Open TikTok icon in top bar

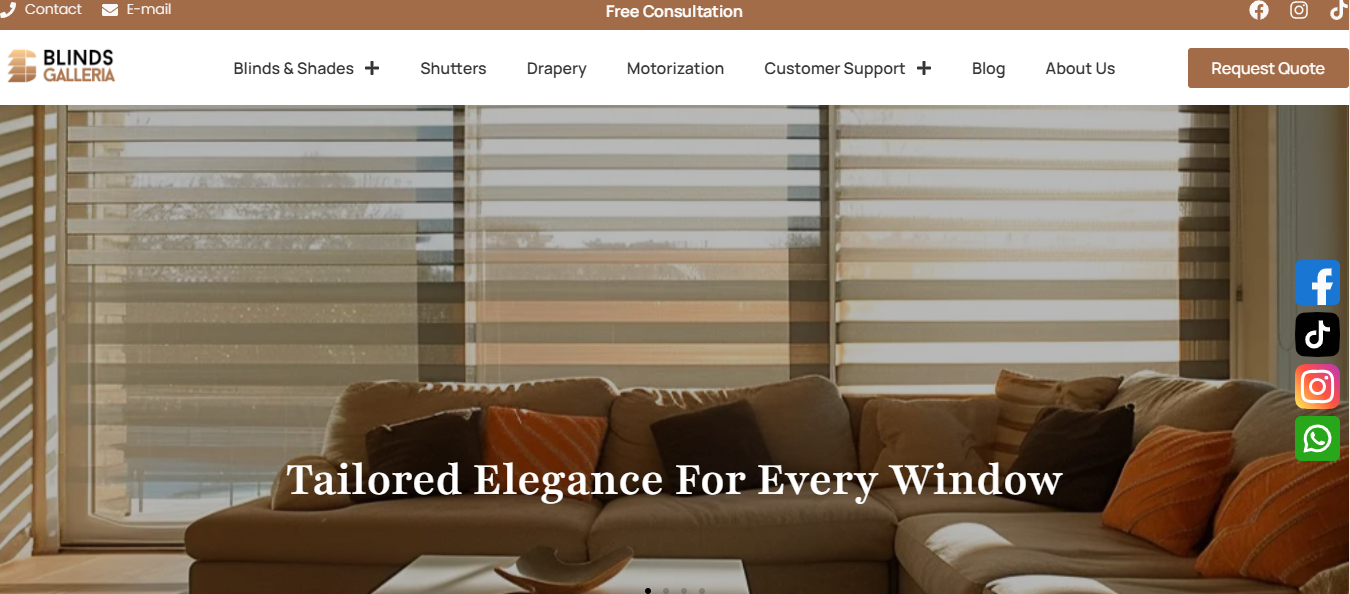(1338, 11)
